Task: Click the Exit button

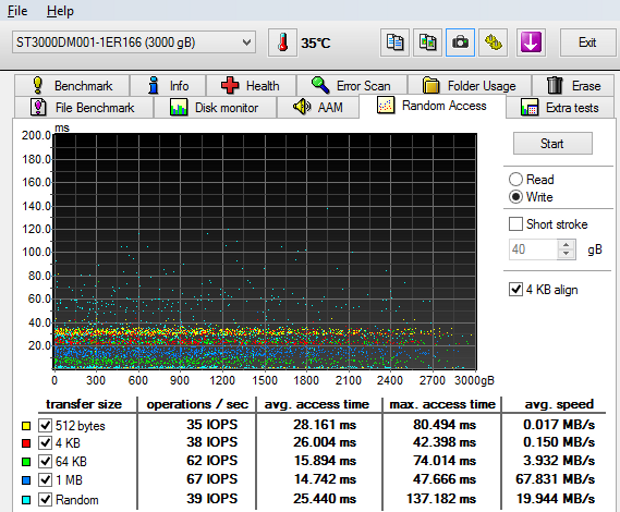Action: 587,42
